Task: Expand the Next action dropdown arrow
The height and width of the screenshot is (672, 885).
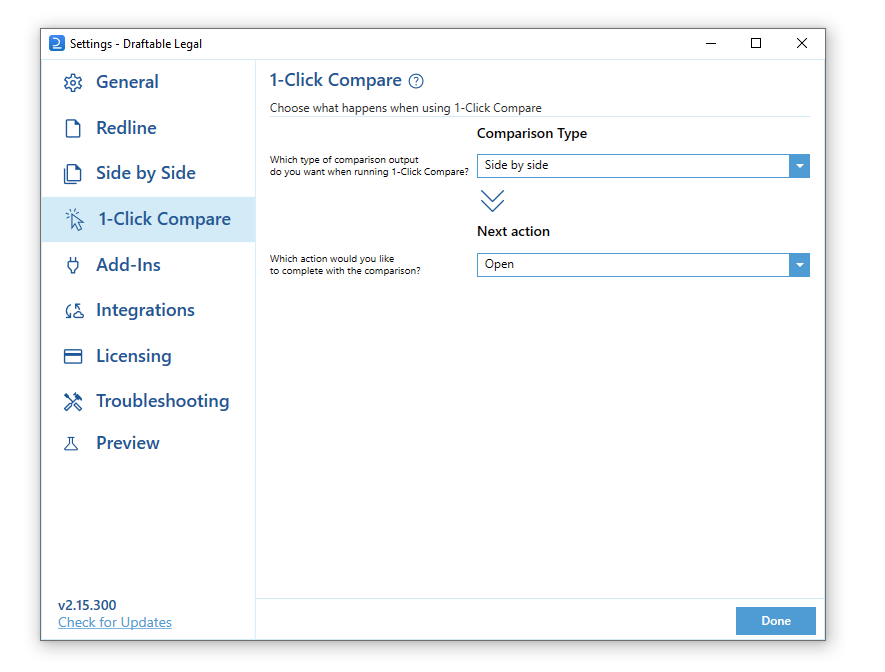Action: pos(799,265)
